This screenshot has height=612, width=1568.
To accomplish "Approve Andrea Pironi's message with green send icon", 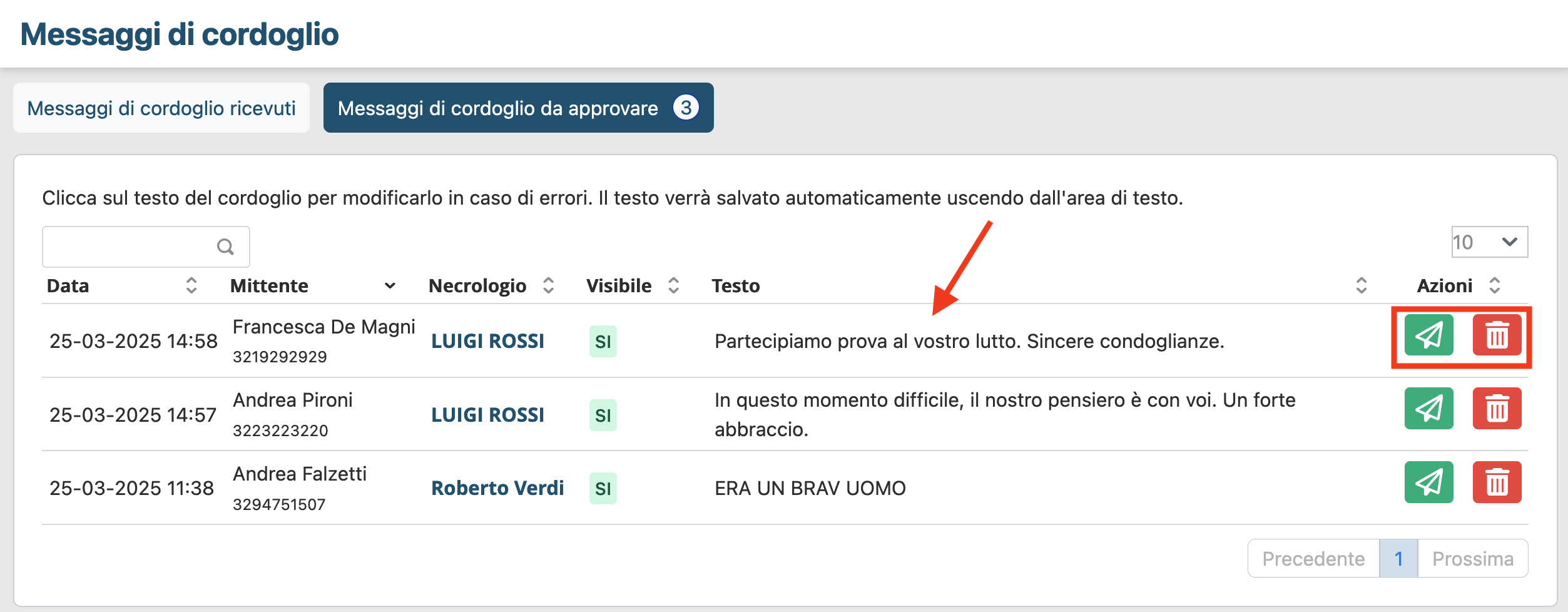I will (x=1428, y=409).
